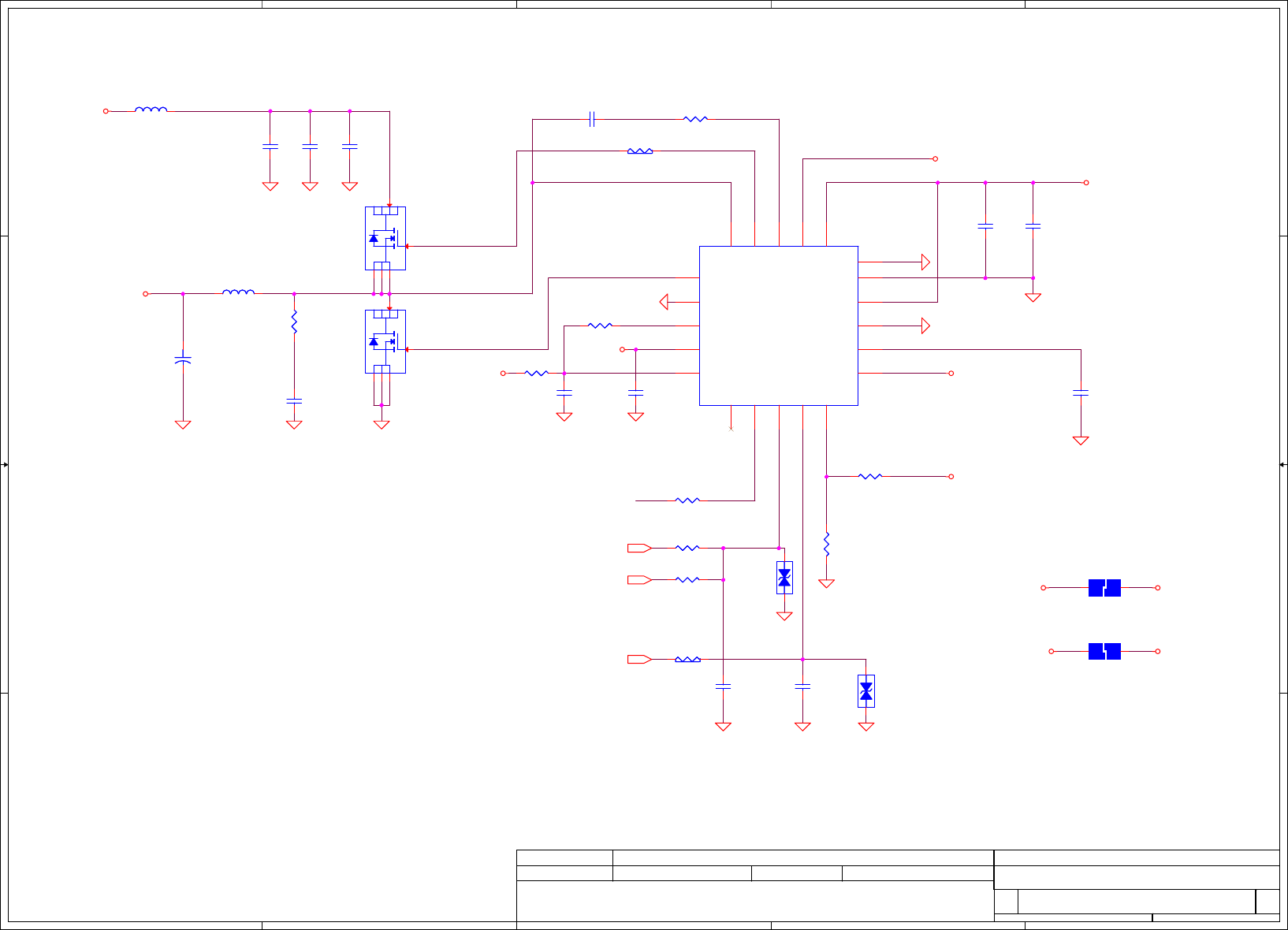The image size is (1288, 930).
Task: Click the terminal circle at the top-left rail's start
Action: (106, 111)
